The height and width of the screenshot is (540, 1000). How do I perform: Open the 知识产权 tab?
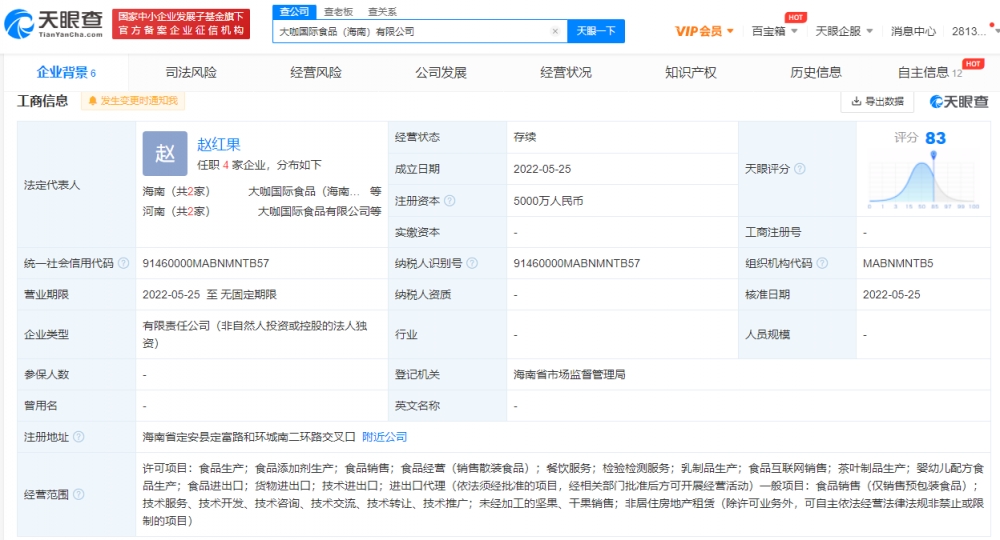click(x=691, y=73)
